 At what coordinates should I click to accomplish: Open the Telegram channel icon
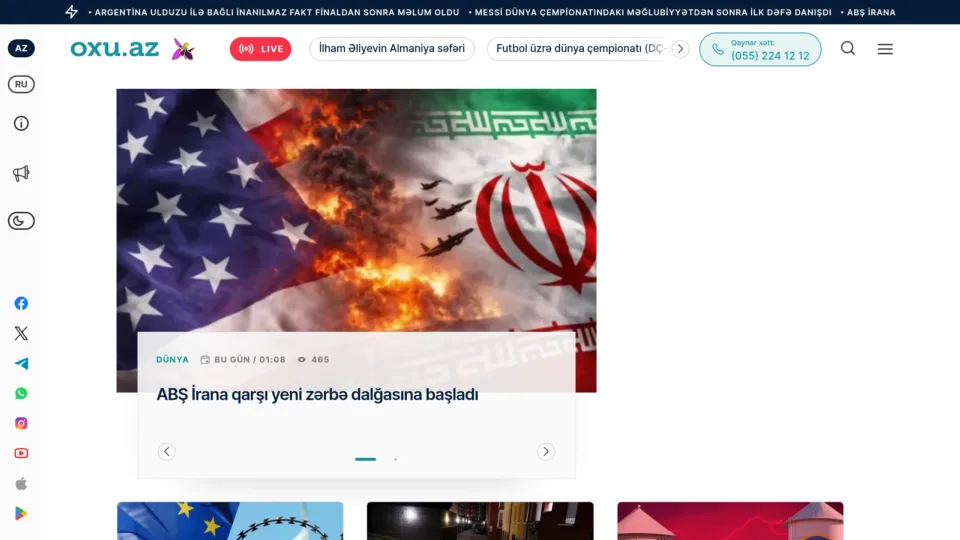21,363
